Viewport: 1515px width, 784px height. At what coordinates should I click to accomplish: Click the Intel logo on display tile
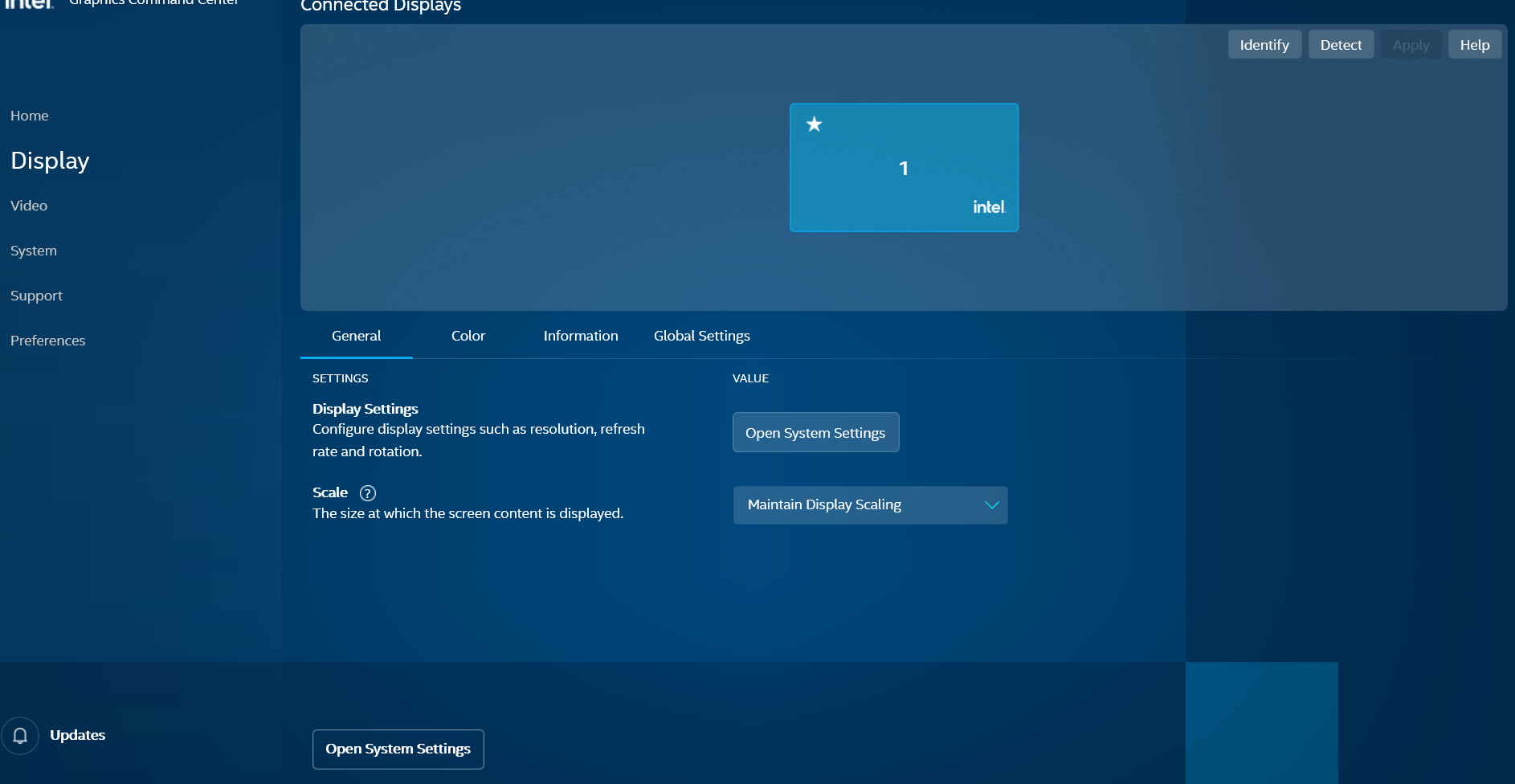(989, 207)
